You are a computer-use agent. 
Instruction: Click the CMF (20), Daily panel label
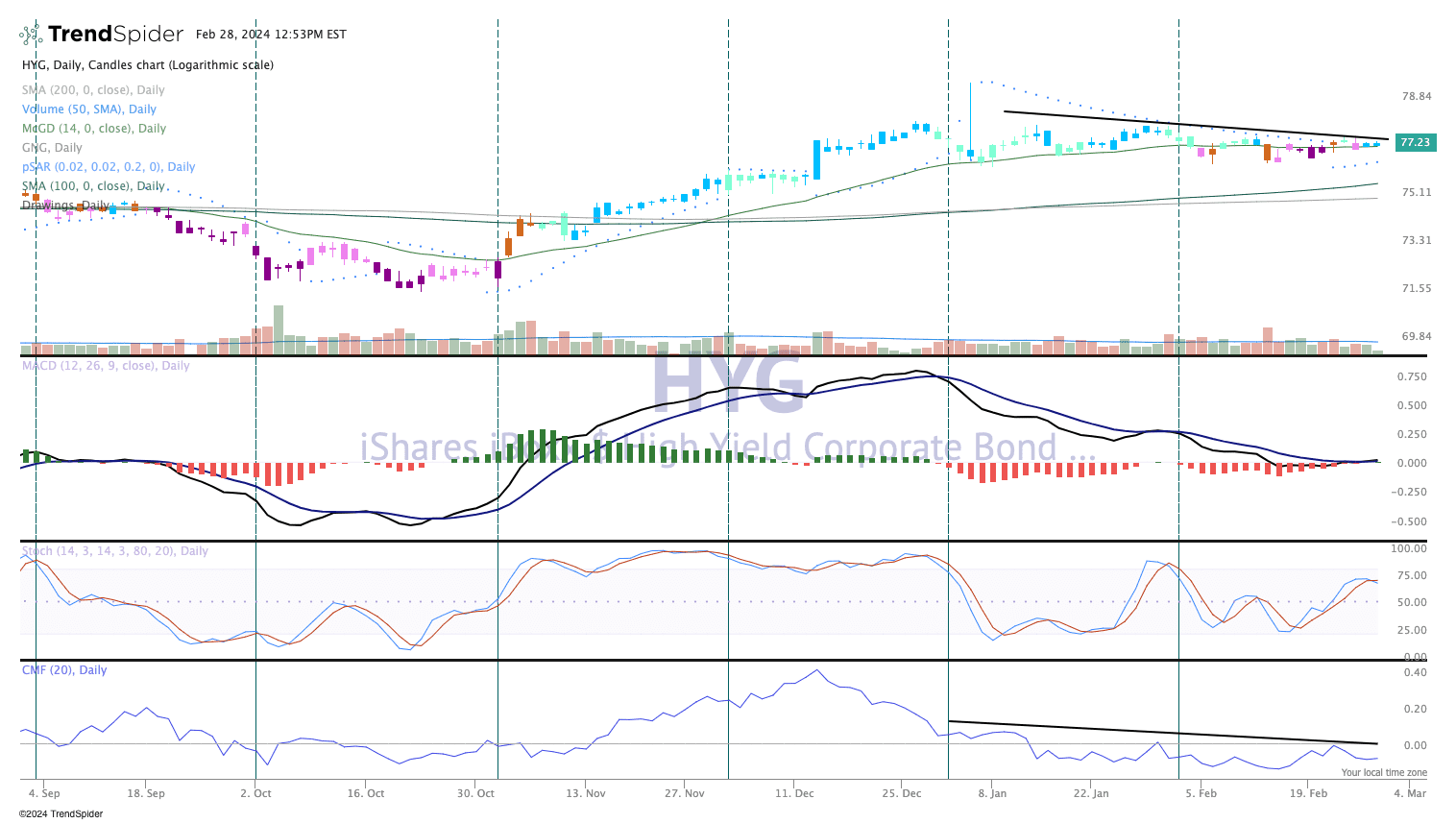[64, 670]
